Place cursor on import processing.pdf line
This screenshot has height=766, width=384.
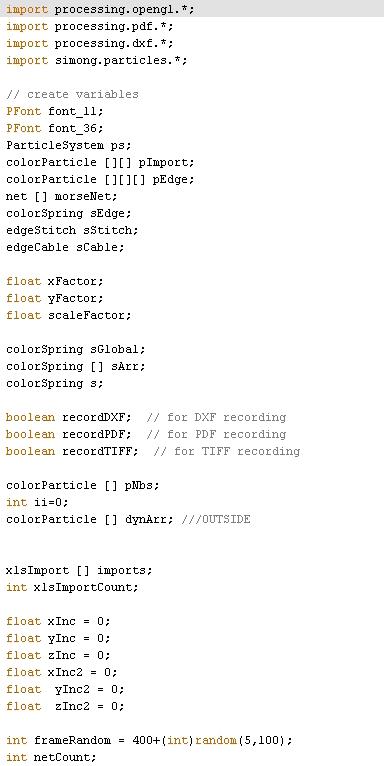(x=89, y=26)
